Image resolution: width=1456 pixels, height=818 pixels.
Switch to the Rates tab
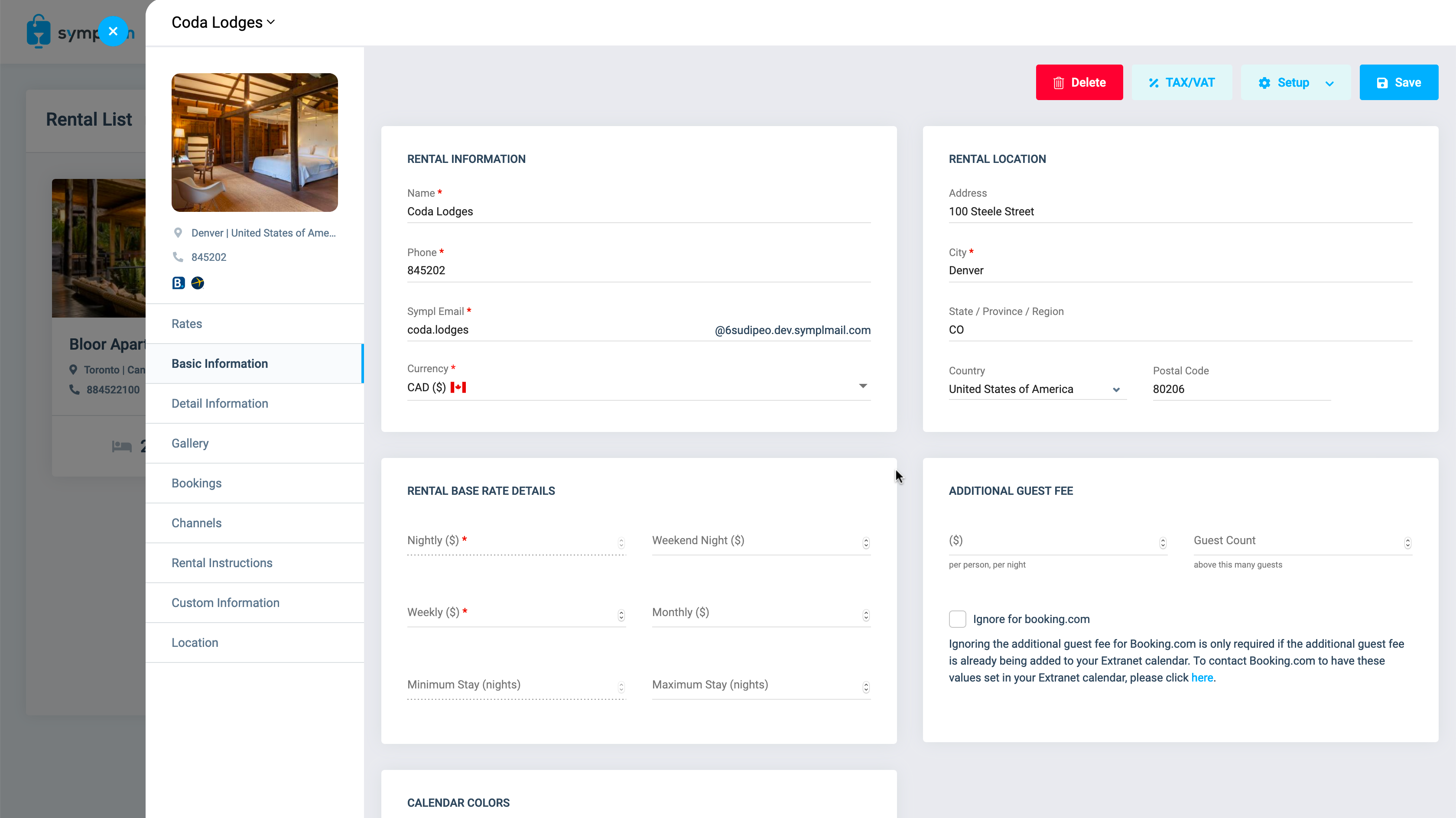pyautogui.click(x=186, y=324)
